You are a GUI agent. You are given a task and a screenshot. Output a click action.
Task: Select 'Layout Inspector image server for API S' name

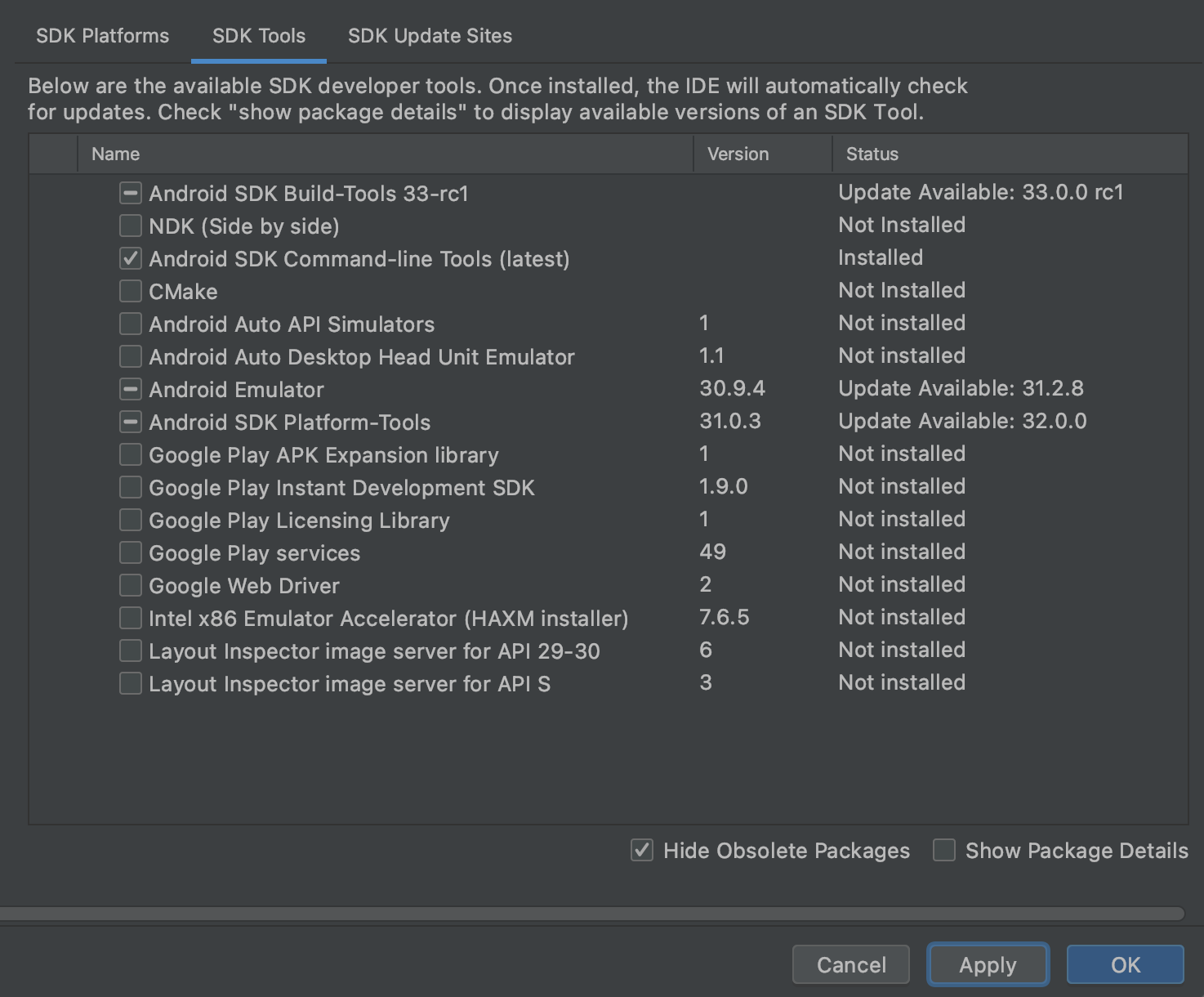coord(350,684)
